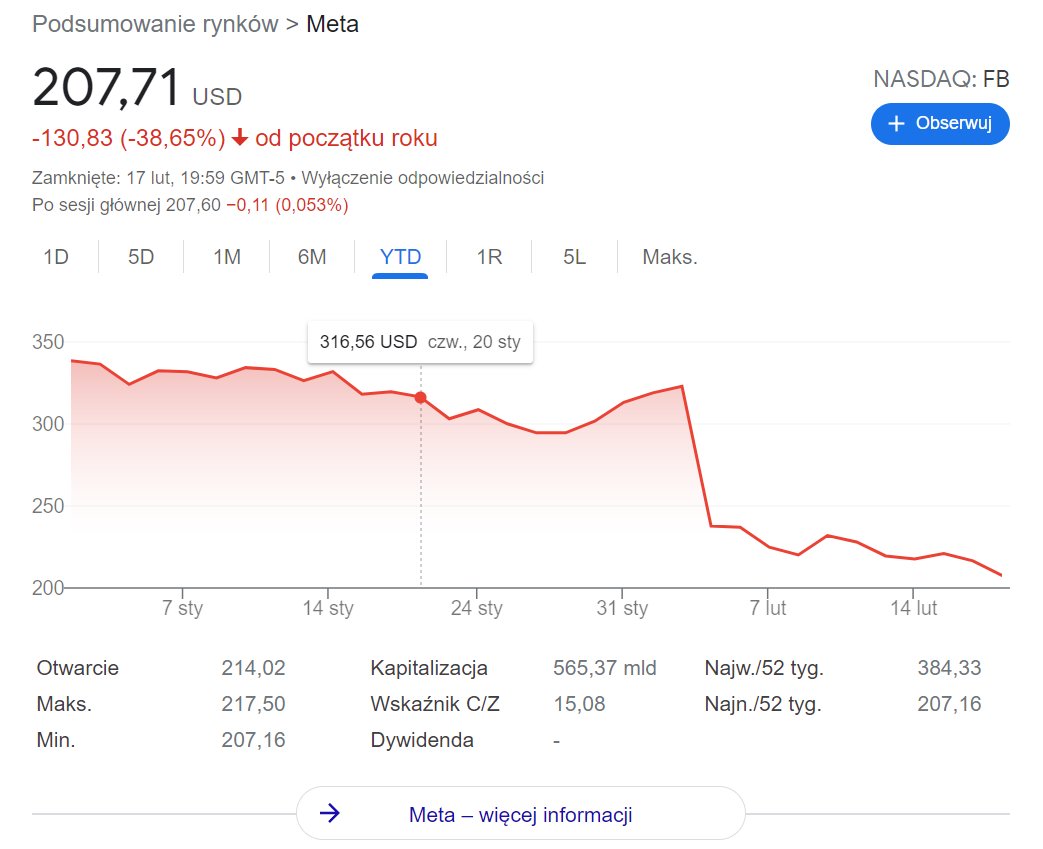Click the Kapitalizacja value 565,37 mld
This screenshot has height=849, width=1043.
click(605, 668)
